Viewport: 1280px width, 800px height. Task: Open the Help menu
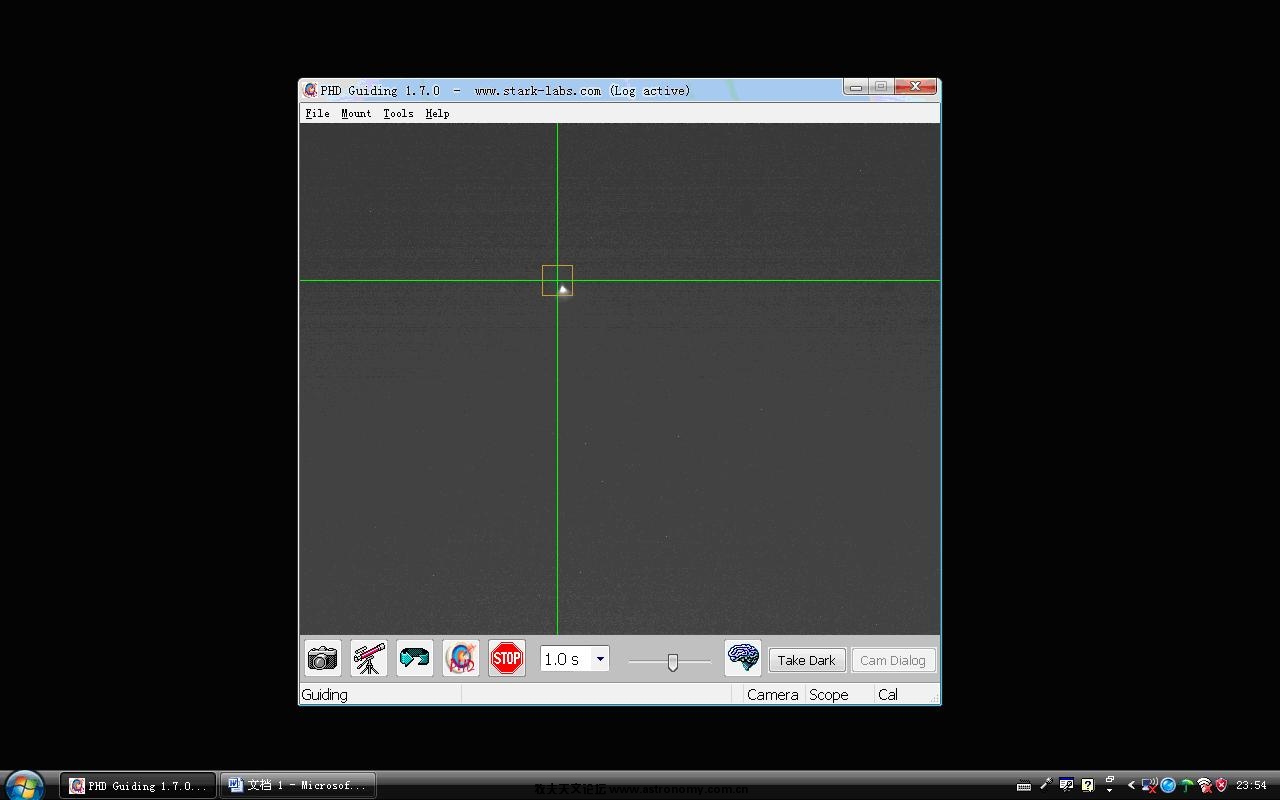[437, 113]
